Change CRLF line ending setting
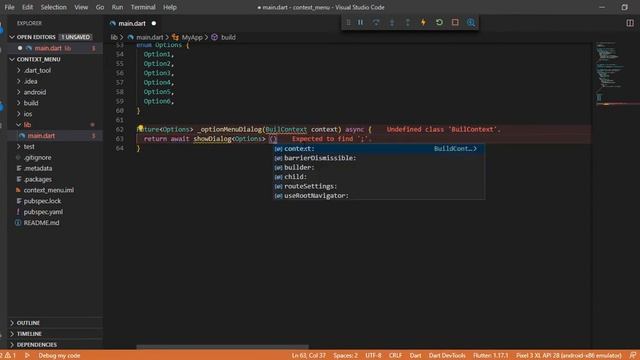The width and height of the screenshot is (640, 360). point(395,356)
